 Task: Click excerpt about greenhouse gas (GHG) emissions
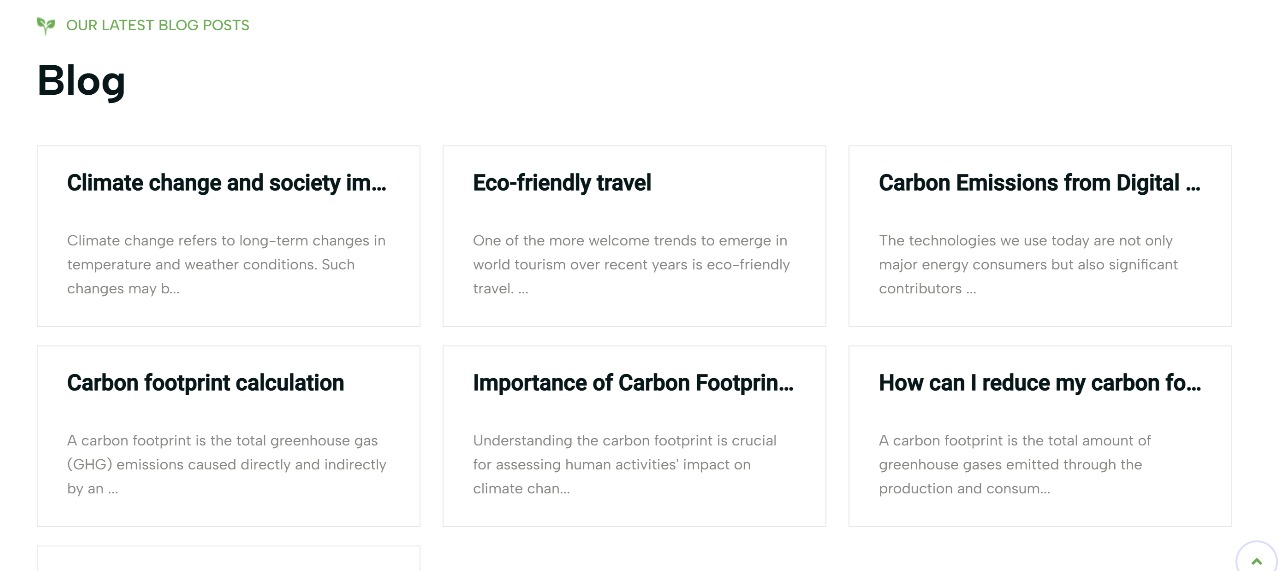point(227,464)
